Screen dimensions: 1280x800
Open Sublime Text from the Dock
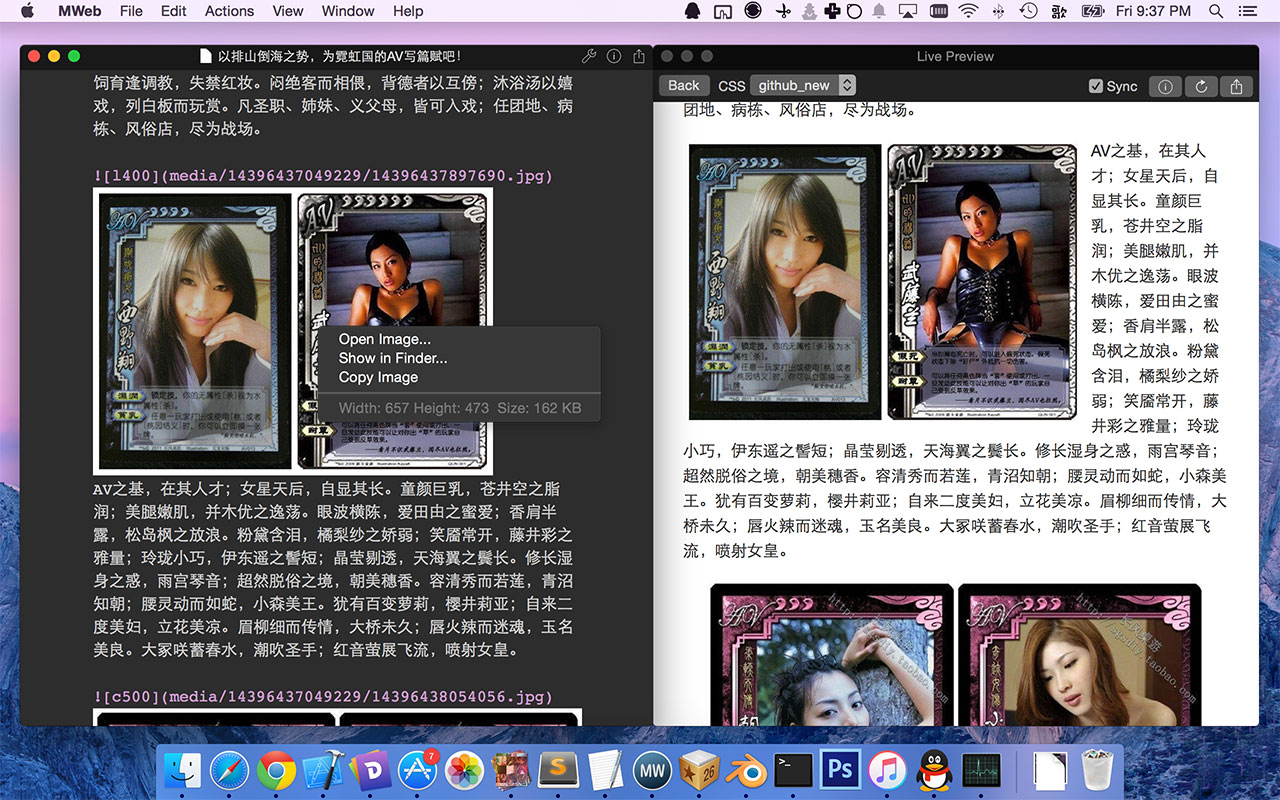coord(558,770)
